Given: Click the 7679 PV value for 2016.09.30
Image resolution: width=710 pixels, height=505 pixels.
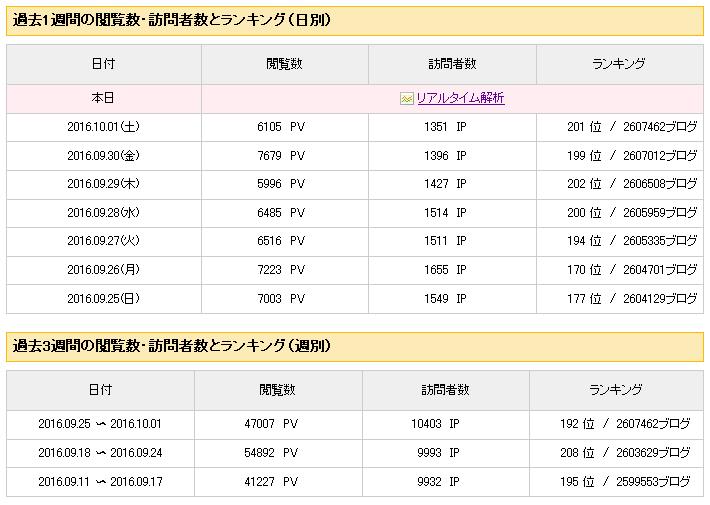Looking at the screenshot, I should pyautogui.click(x=281, y=156).
